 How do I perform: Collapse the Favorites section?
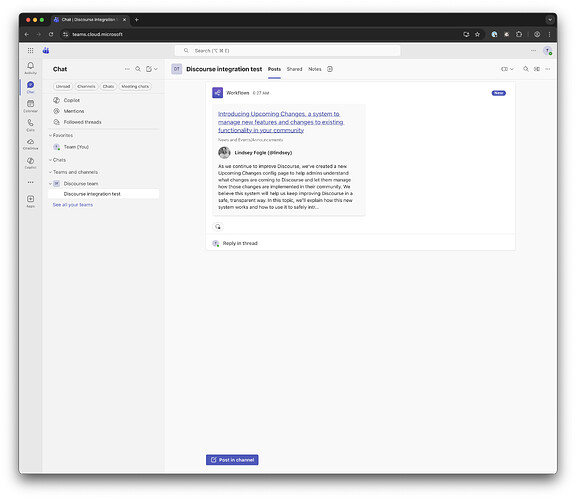pyautogui.click(x=50, y=135)
